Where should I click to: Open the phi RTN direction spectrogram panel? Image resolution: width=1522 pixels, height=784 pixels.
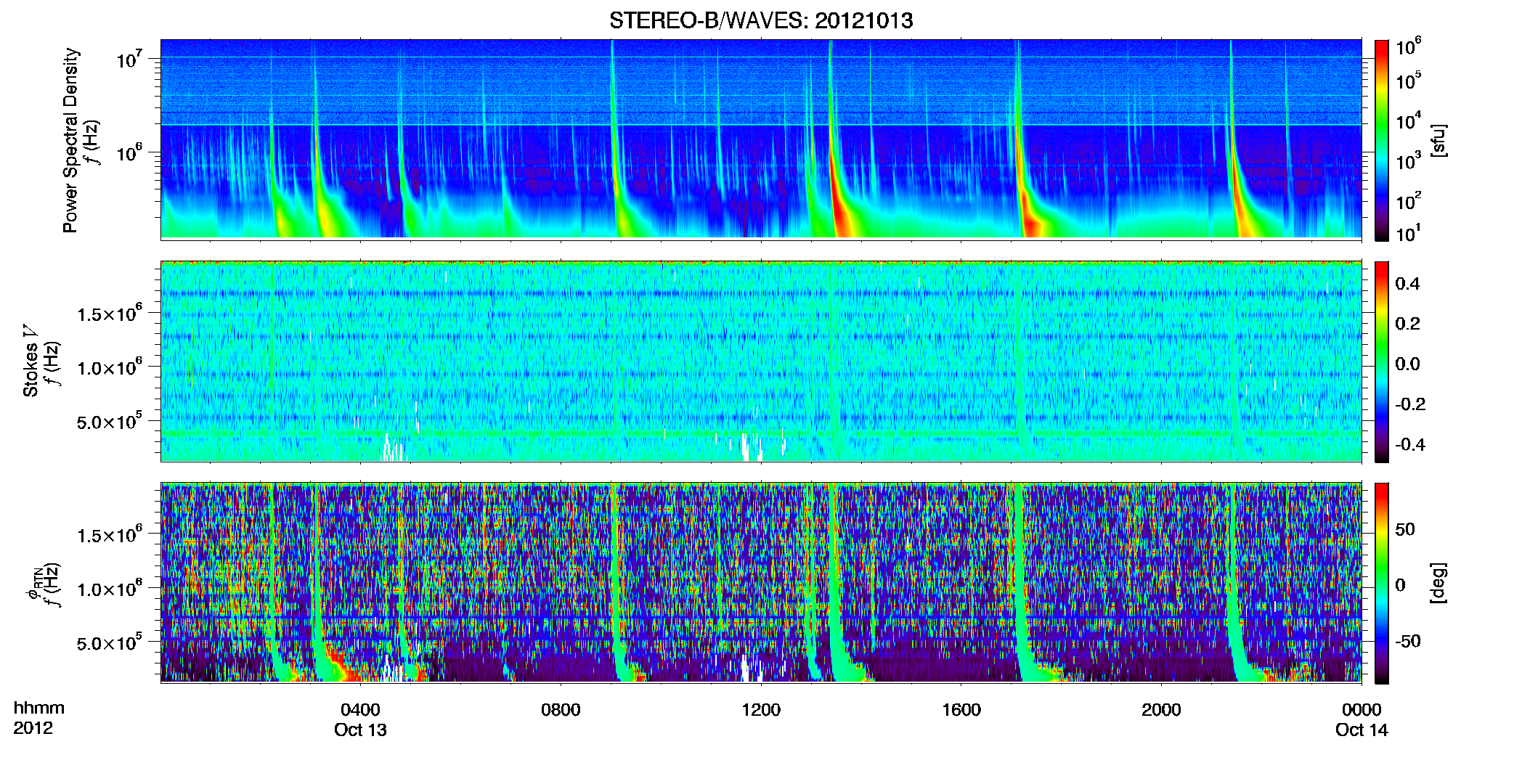click(x=761, y=583)
